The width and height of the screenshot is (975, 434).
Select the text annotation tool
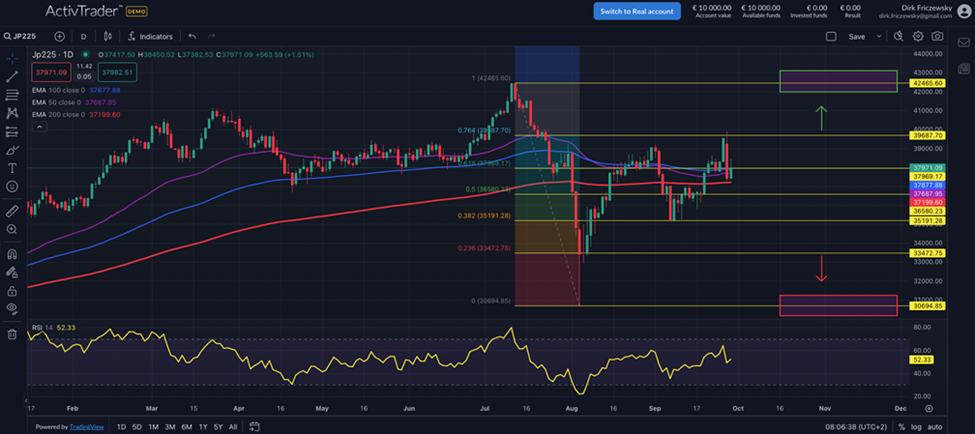[12, 168]
